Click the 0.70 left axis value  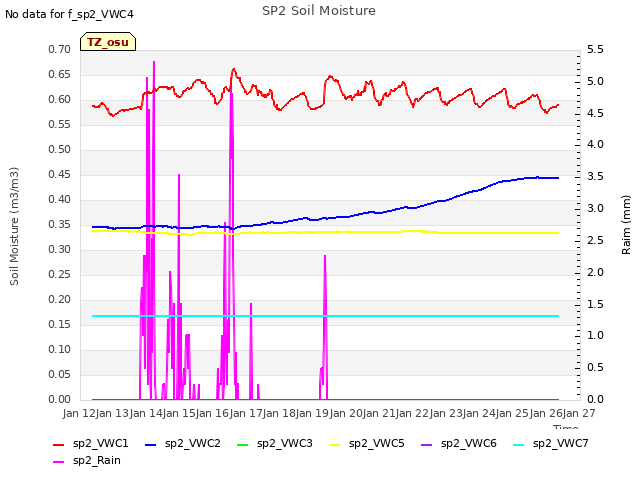point(60,49)
